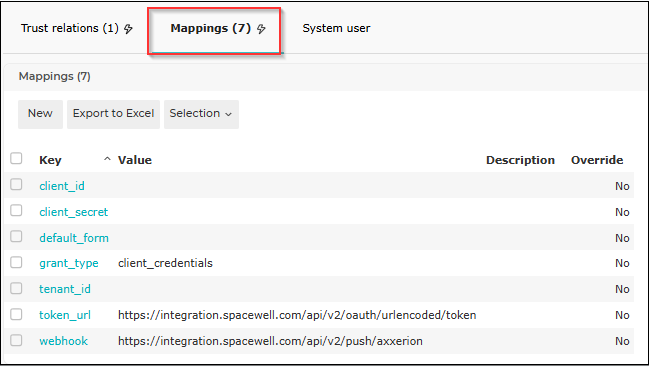The height and width of the screenshot is (367, 649).
Task: Check the client_id row checkbox
Action: (16, 184)
